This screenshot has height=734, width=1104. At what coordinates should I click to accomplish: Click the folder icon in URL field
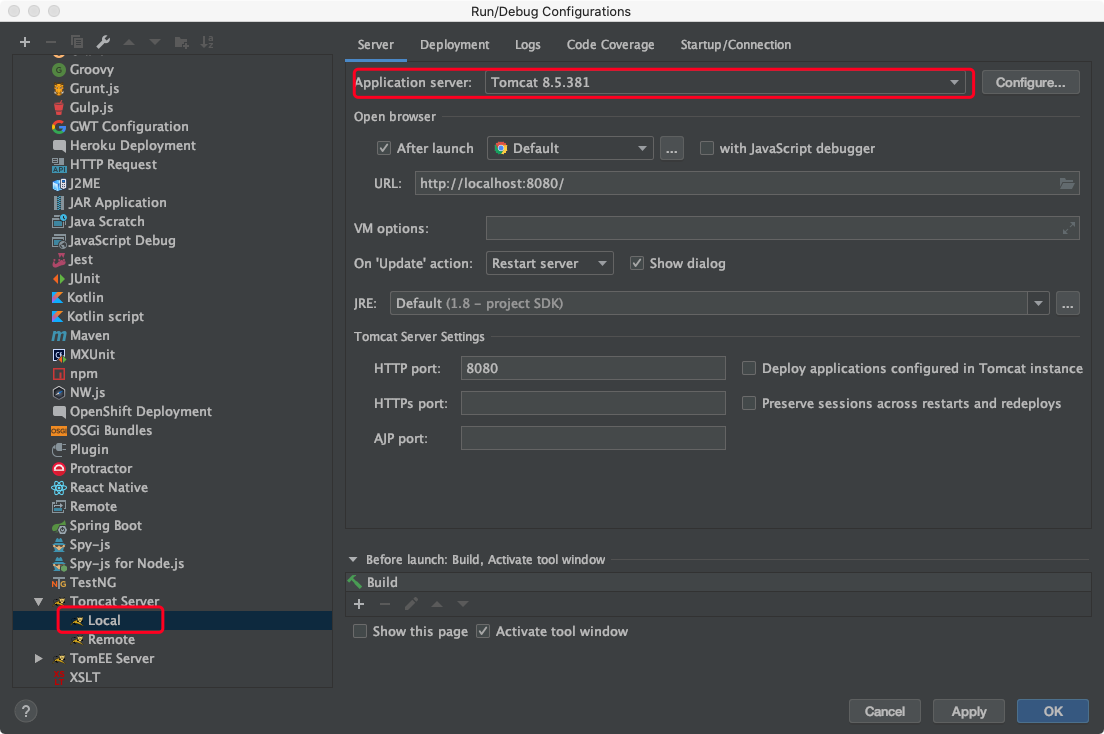[x=1067, y=184]
